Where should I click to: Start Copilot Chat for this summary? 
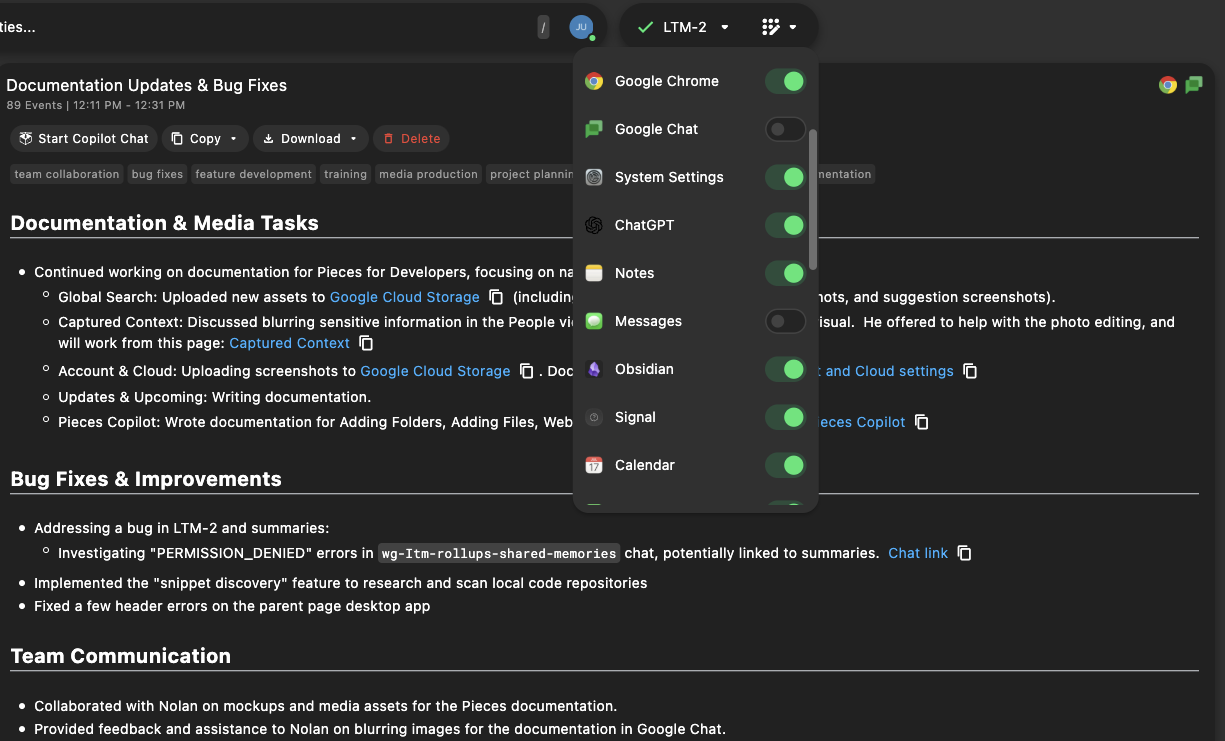[84, 139]
